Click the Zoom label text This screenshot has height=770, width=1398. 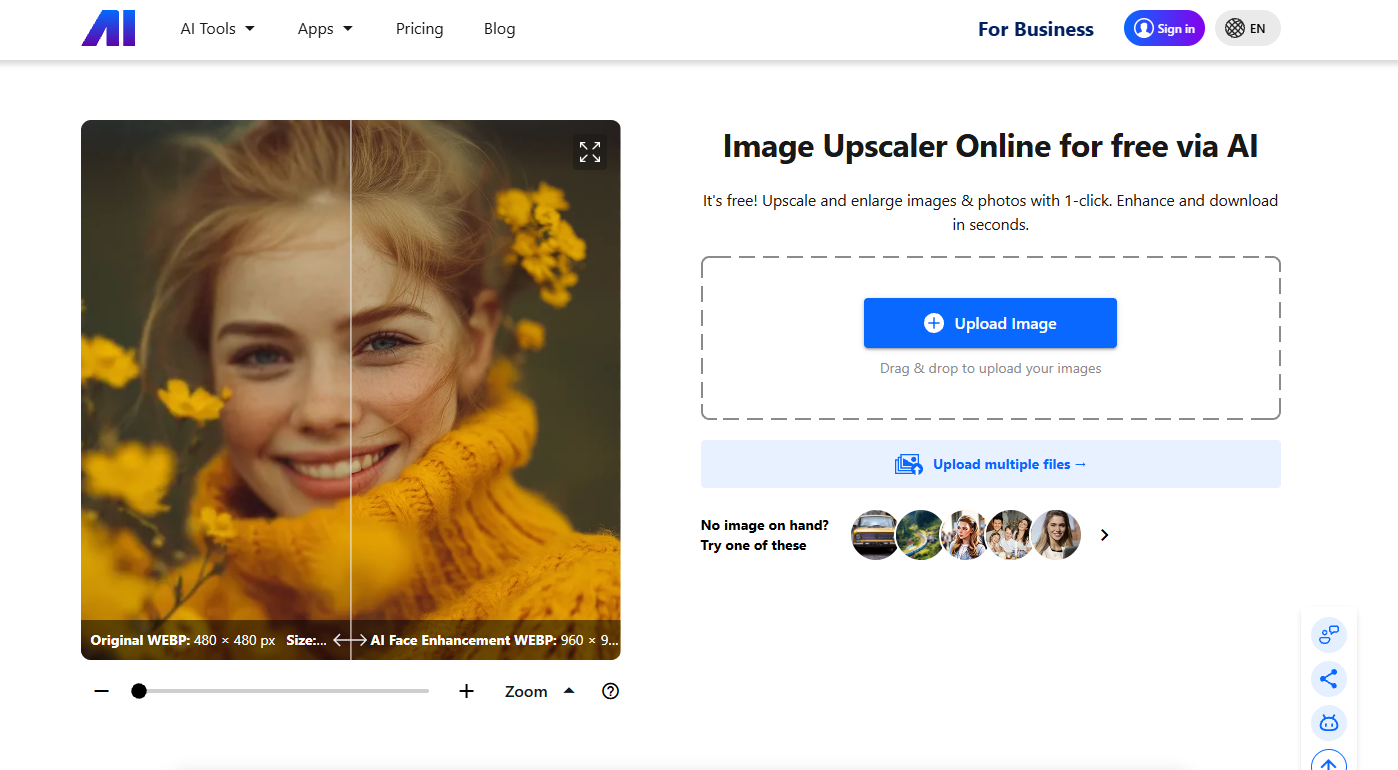pyautogui.click(x=526, y=691)
